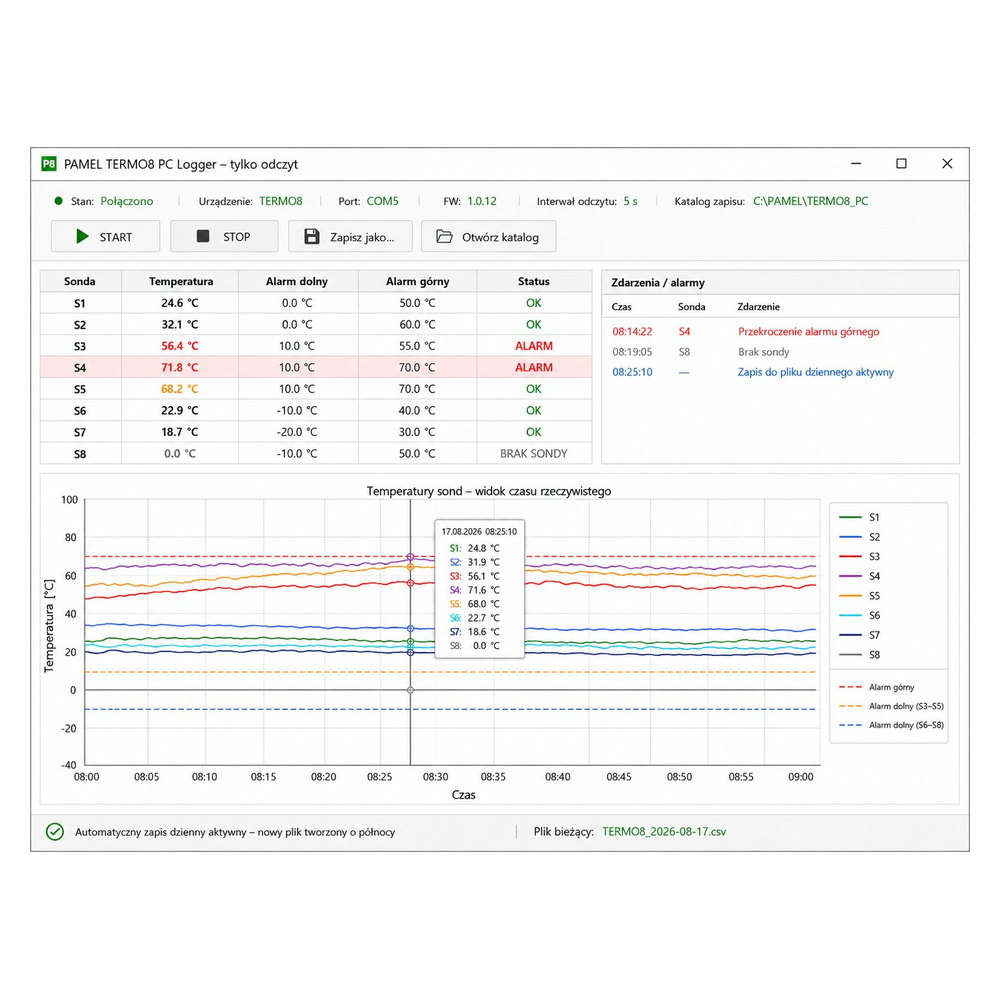
Task: Click the 'Połączono' connection state text
Action: (x=127, y=201)
